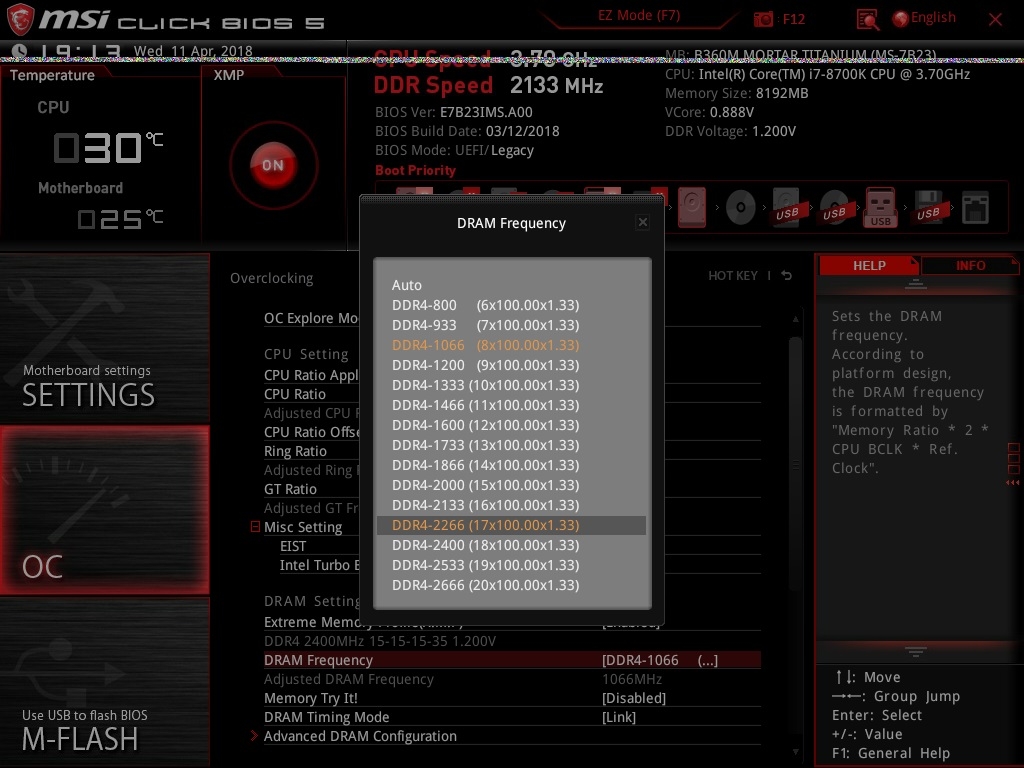Screen dimensions: 1024x768
Task: Choose DDR4-2666 (20x100.00x1.33)
Action: [511, 585]
